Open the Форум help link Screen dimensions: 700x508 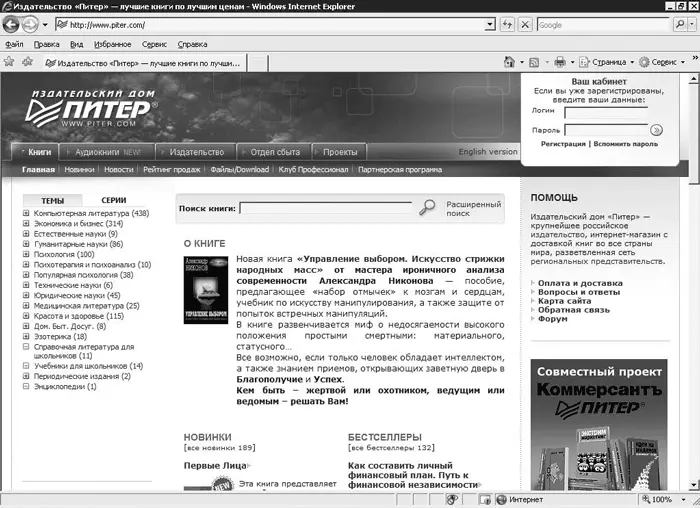click(553, 319)
